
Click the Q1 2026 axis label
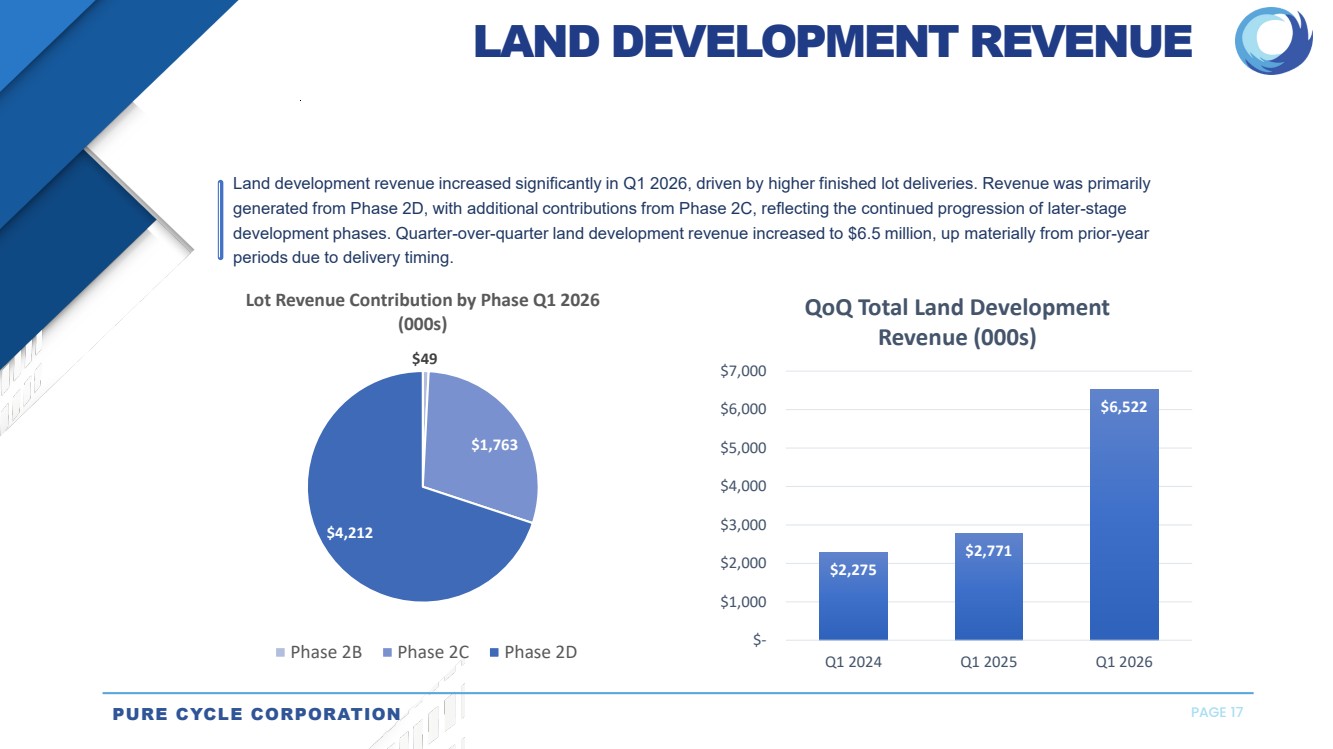pyautogui.click(x=1124, y=662)
